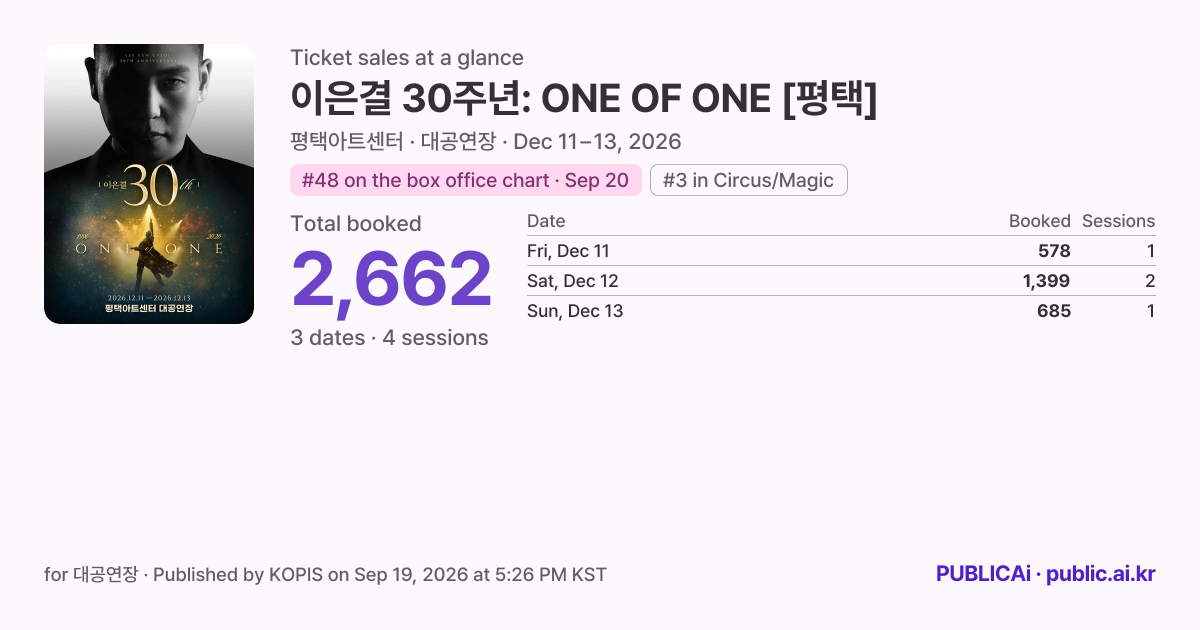Image resolution: width=1200 pixels, height=630 pixels.
Task: Select the #48 box office chart badge
Action: click(x=466, y=180)
